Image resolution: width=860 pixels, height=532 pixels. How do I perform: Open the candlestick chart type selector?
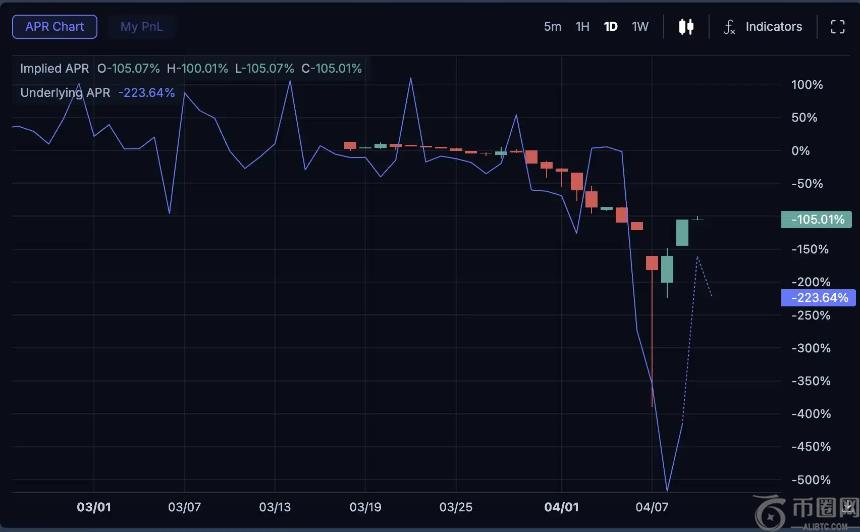686,27
